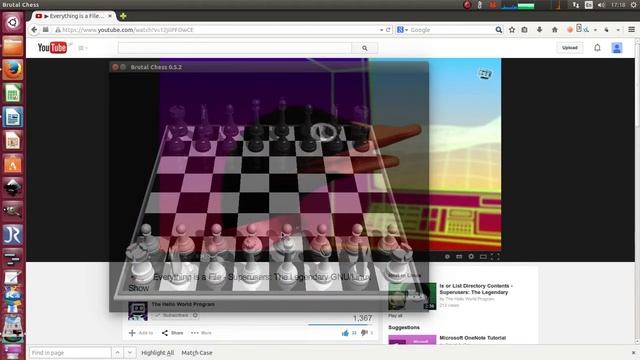Click the YouTube search magnifier button
Screen dimensions: 640x360
click(364, 48)
